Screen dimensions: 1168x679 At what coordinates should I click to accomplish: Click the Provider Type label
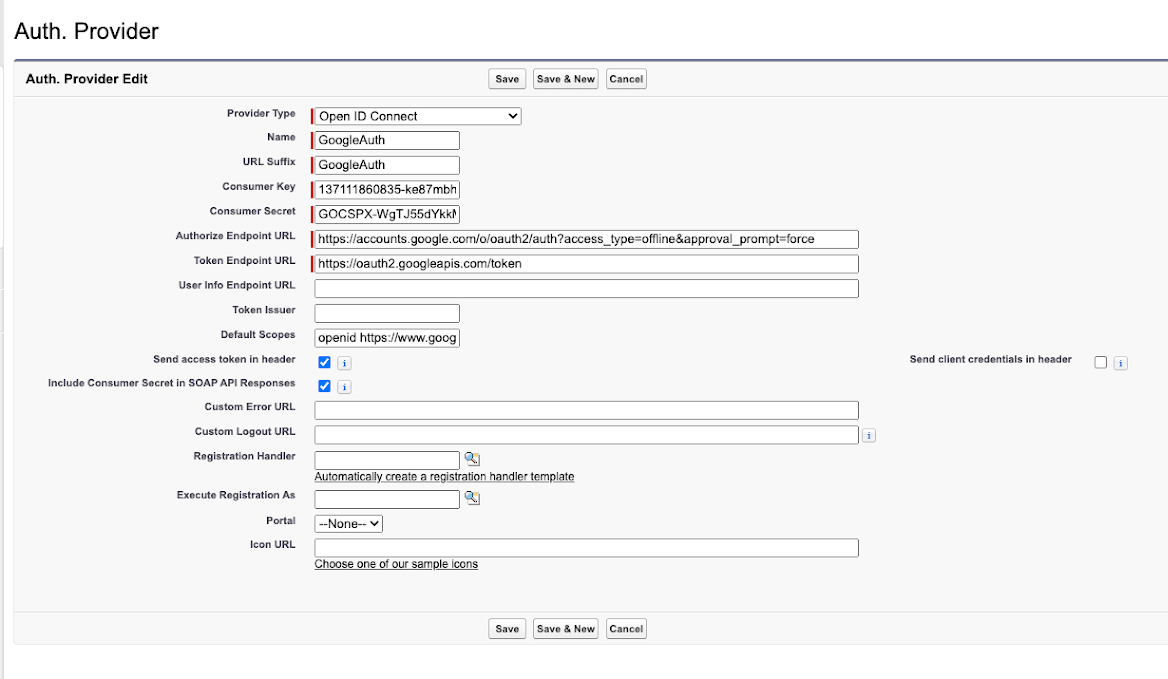point(261,113)
